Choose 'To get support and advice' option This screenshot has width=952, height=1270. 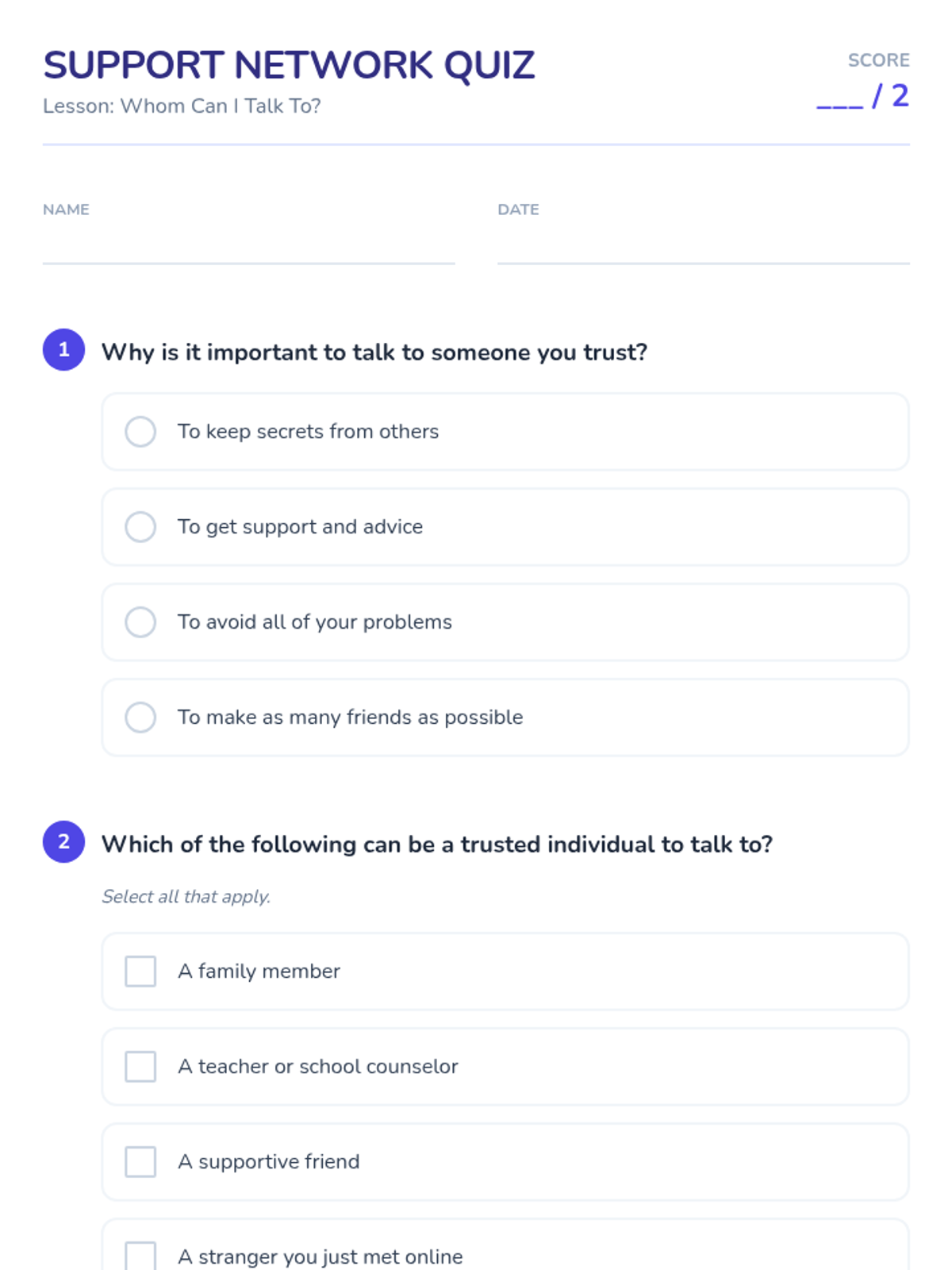coord(140,527)
